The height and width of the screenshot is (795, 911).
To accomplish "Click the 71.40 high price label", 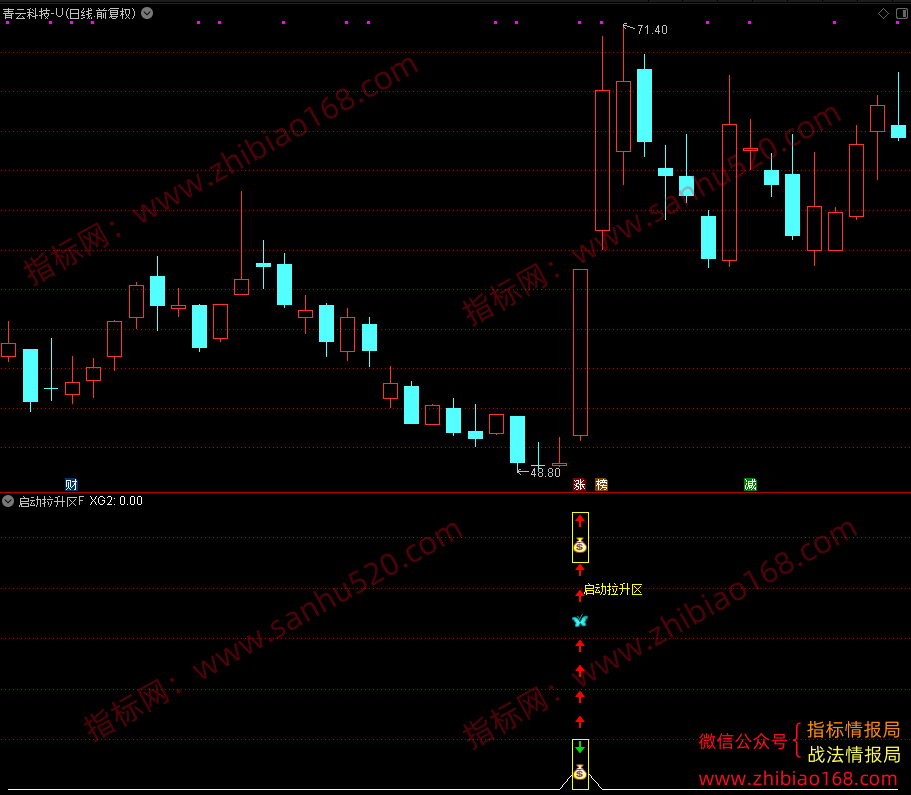I will [652, 30].
